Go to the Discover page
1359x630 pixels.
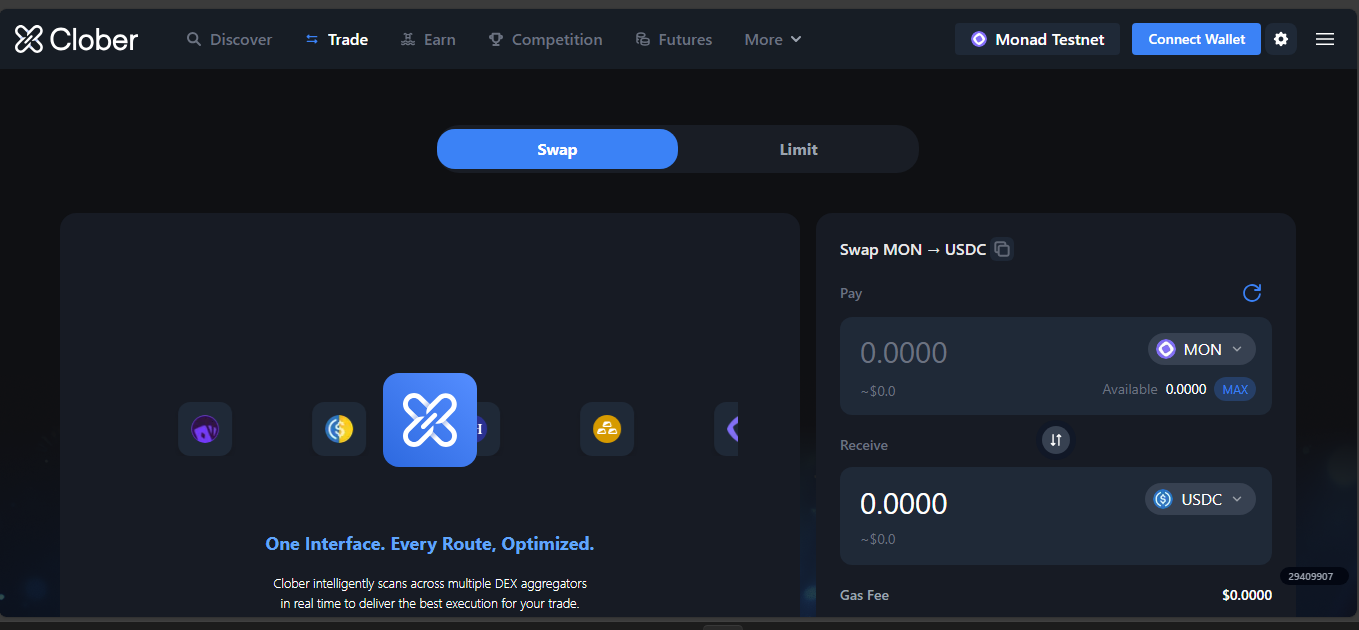click(x=229, y=39)
